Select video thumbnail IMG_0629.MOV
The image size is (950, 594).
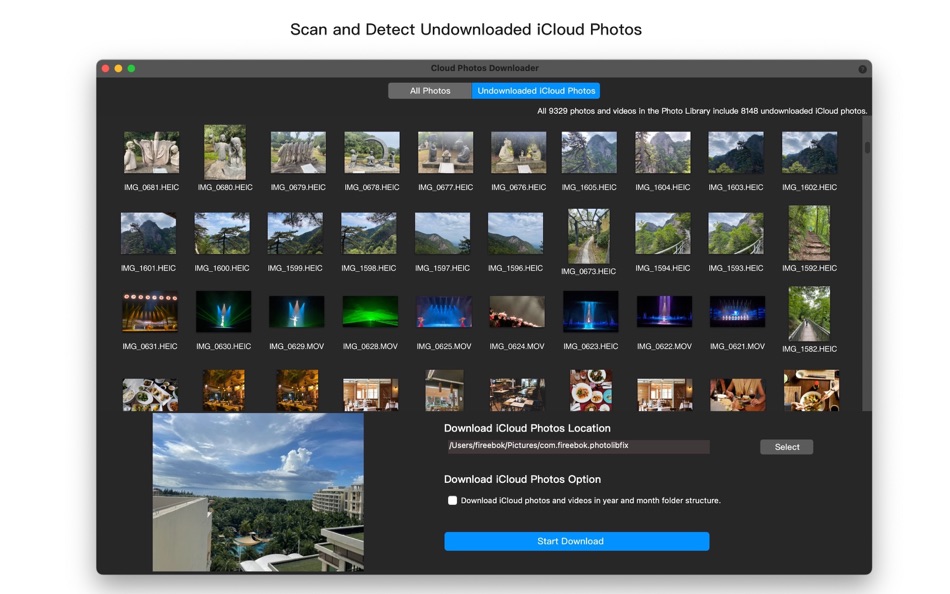(297, 312)
